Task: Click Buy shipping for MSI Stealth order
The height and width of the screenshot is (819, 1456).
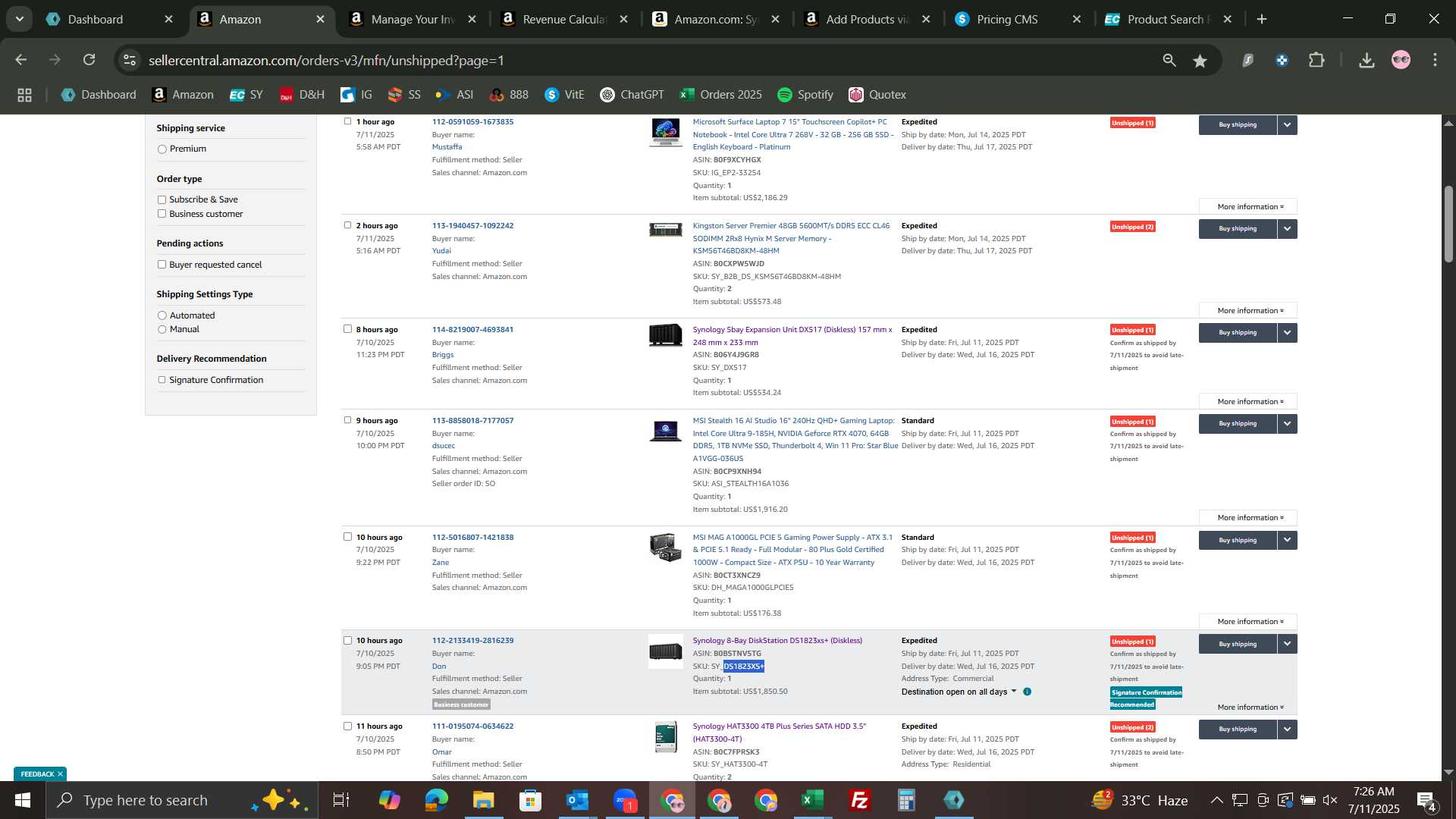Action: pos(1238,423)
